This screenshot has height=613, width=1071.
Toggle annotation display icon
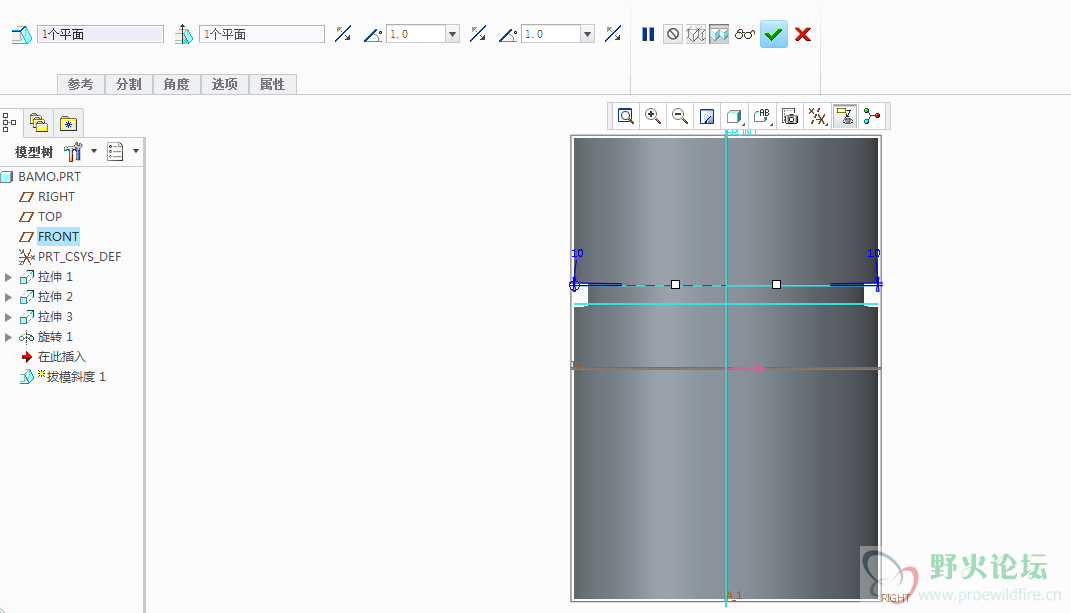click(844, 116)
